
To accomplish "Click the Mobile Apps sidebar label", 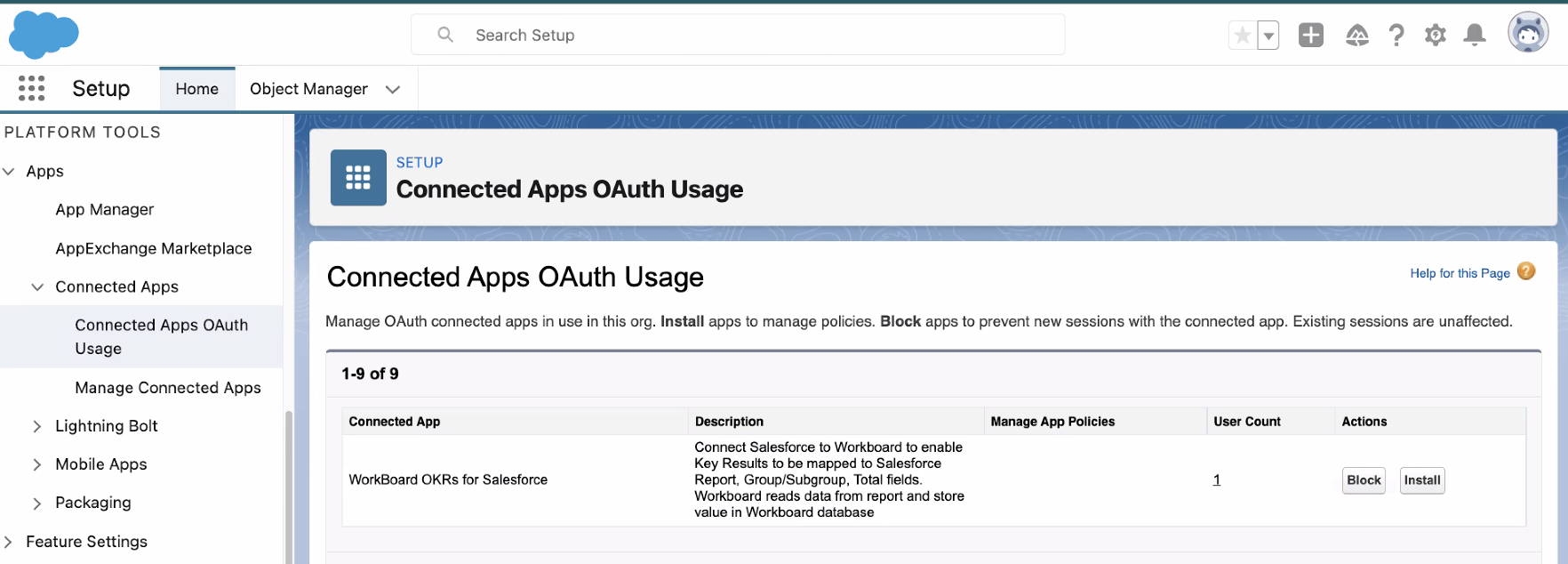I will coord(101,464).
